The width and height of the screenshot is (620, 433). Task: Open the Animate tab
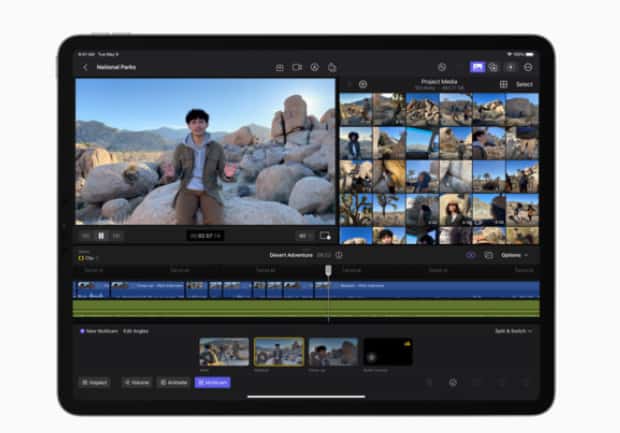pyautogui.click(x=172, y=382)
